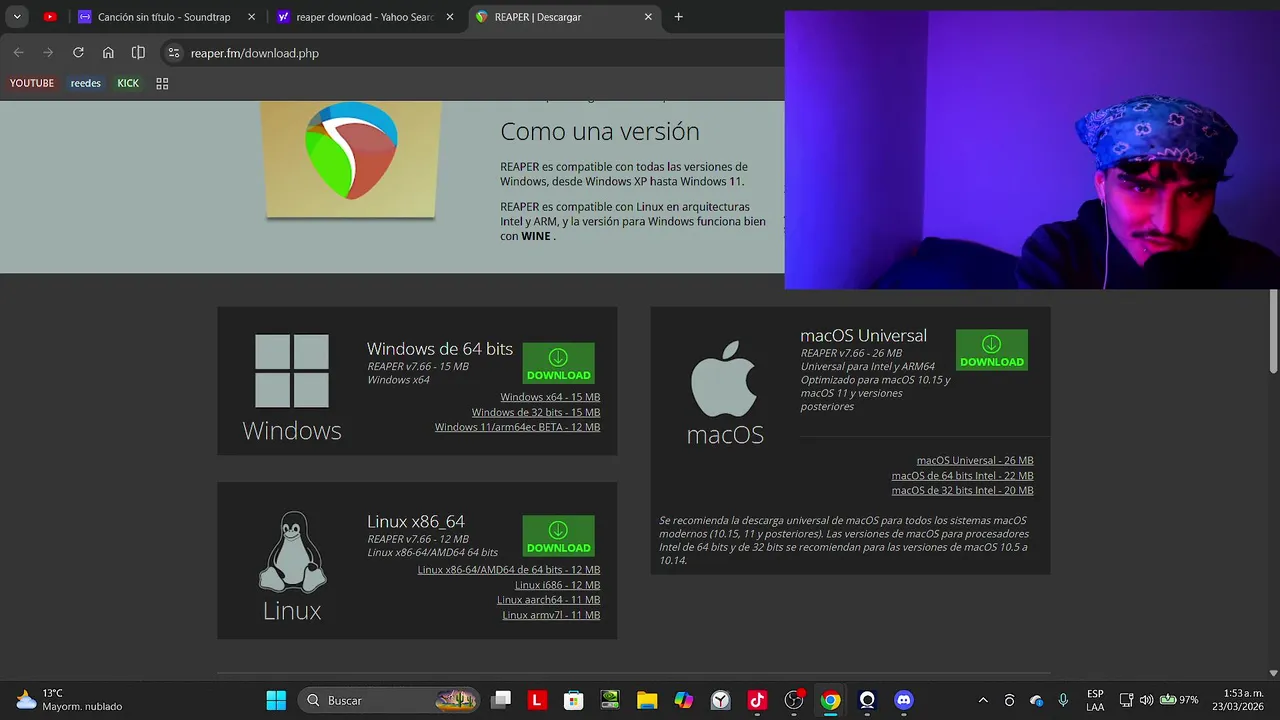Open Microsoft Store from taskbar
Viewport: 1280px width, 720px height.
point(573,700)
